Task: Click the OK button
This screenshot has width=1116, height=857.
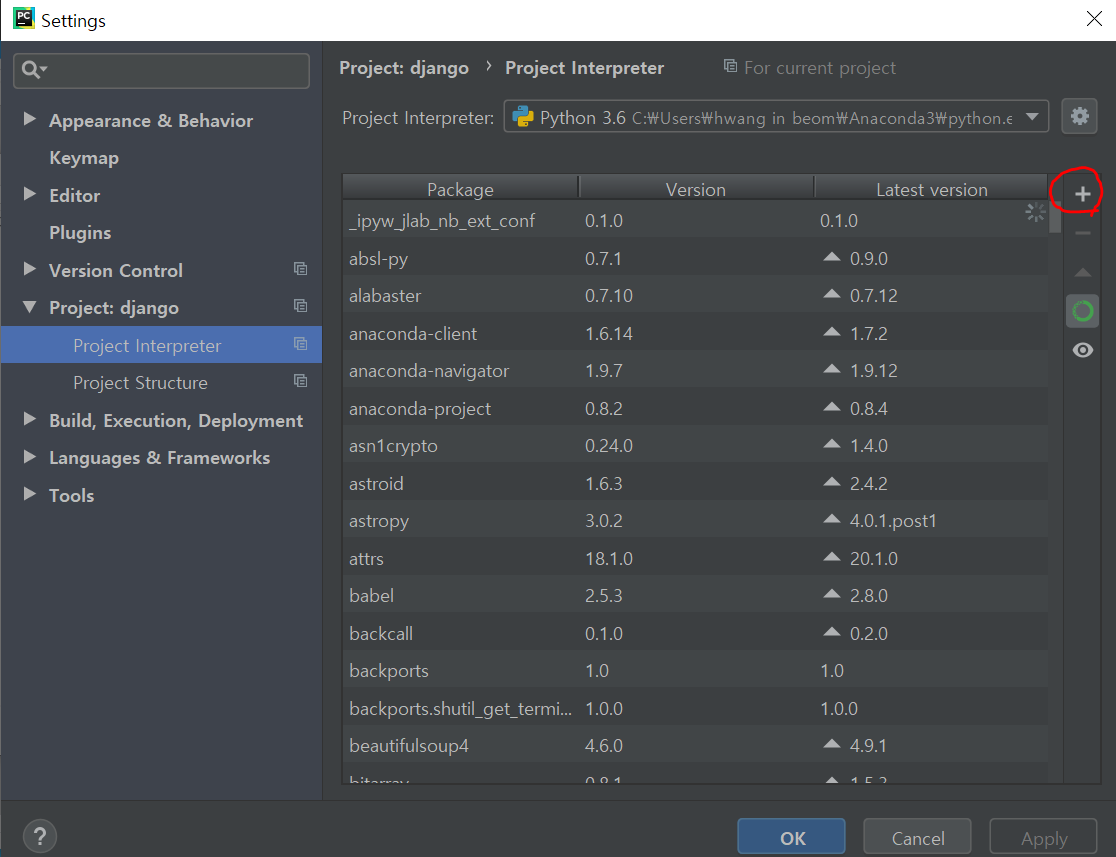Action: [791, 837]
